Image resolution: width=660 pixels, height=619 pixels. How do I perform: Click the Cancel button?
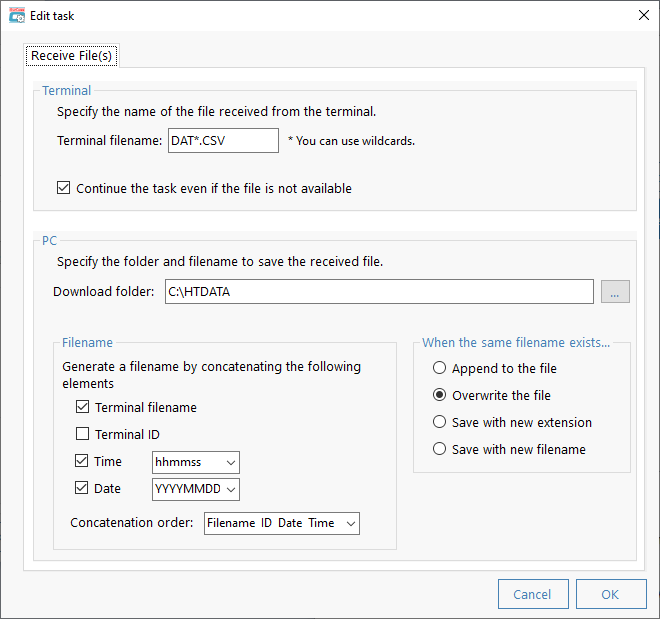coord(533,594)
